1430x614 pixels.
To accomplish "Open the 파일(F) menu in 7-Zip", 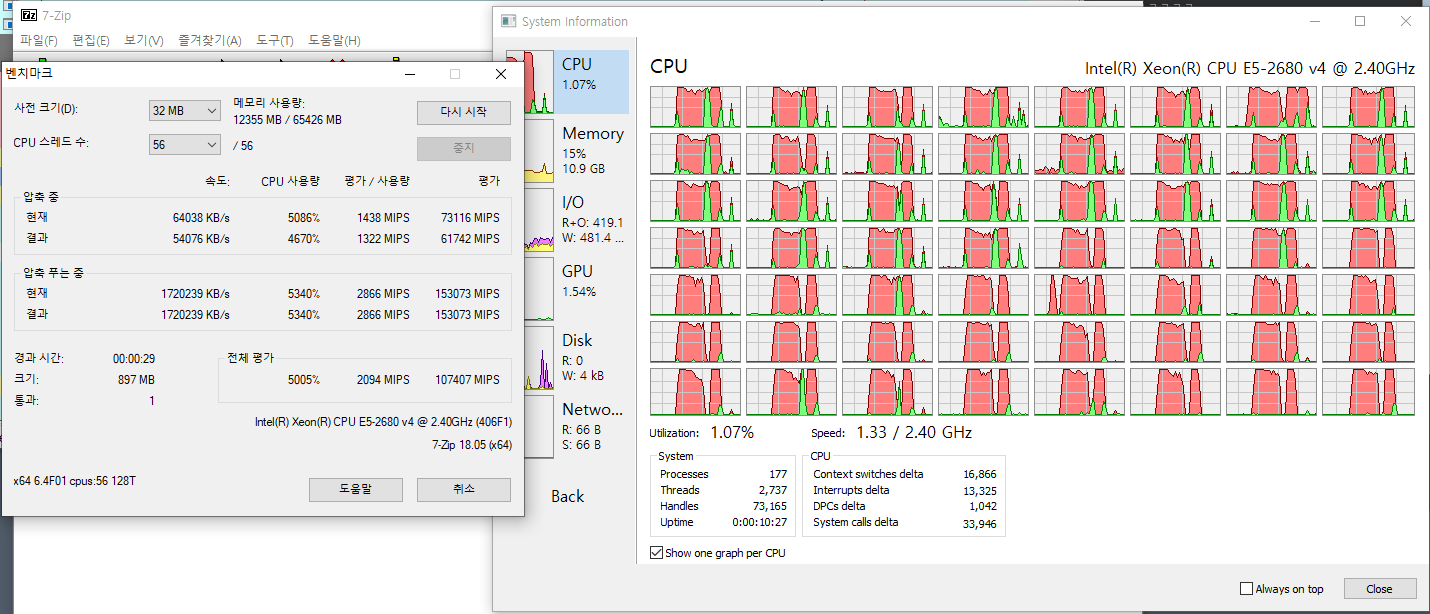I will point(39,41).
